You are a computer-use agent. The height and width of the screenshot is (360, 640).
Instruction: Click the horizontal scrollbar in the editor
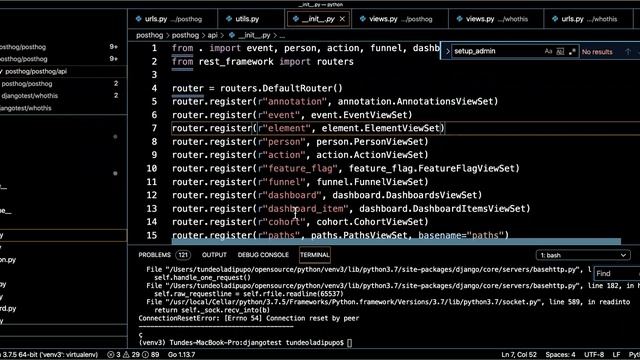click(396, 242)
